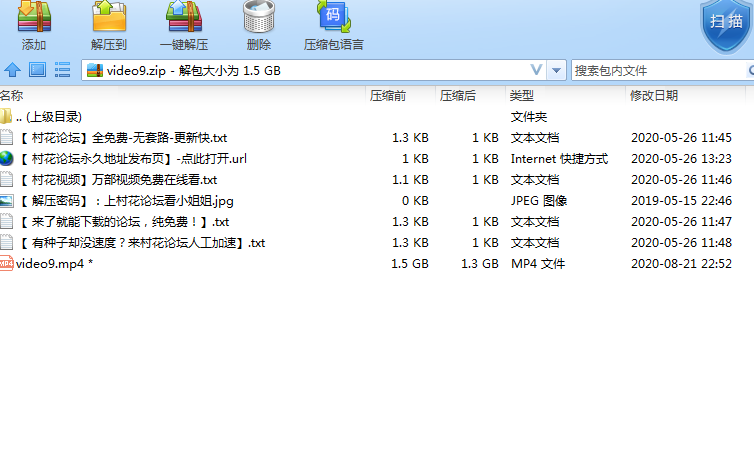Image resolution: width=754 pixels, height=451 pixels.
Task: Select the 村花论坛永久地址发布页 .url shortcut
Action: pyautogui.click(x=132, y=159)
